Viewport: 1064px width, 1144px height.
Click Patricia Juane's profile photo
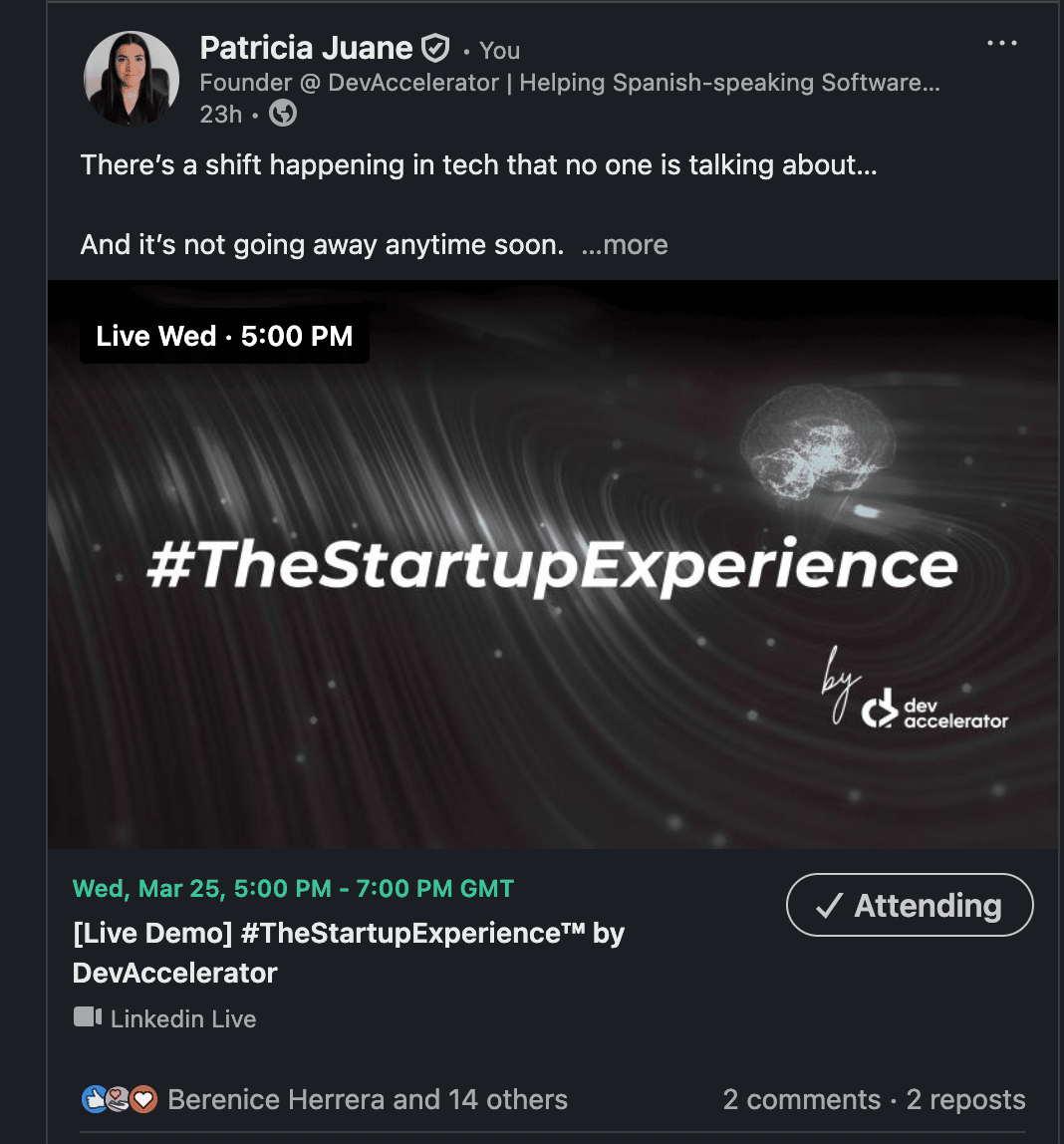(132, 79)
